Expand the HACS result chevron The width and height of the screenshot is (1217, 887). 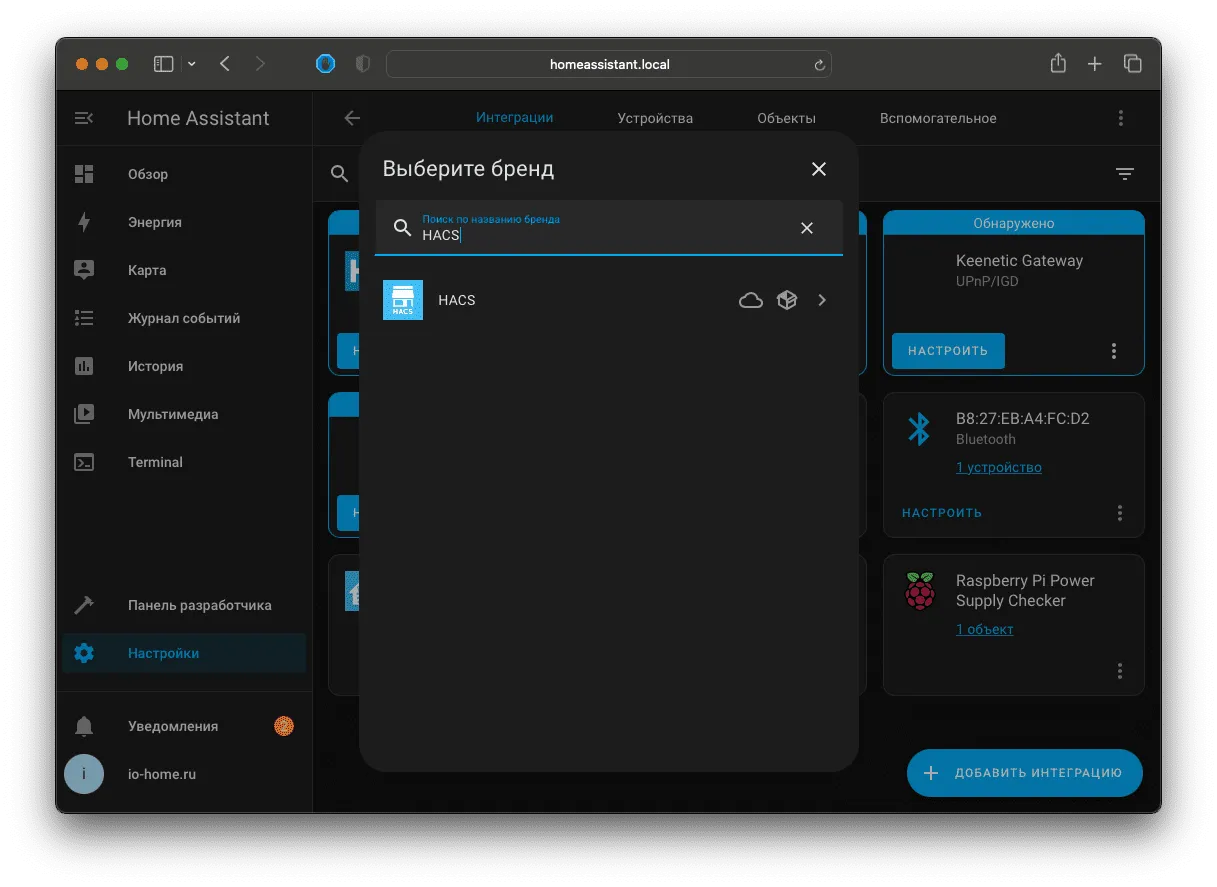tap(822, 300)
